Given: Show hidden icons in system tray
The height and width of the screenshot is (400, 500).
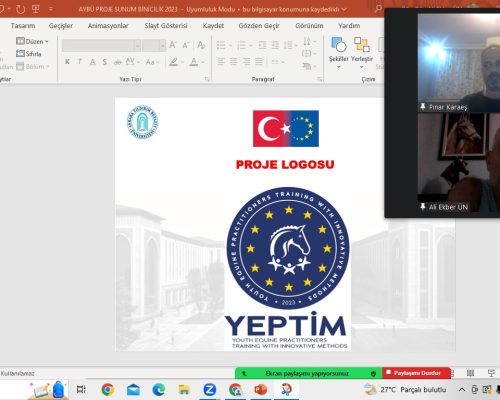Looking at the screenshot, I should coord(462,389).
